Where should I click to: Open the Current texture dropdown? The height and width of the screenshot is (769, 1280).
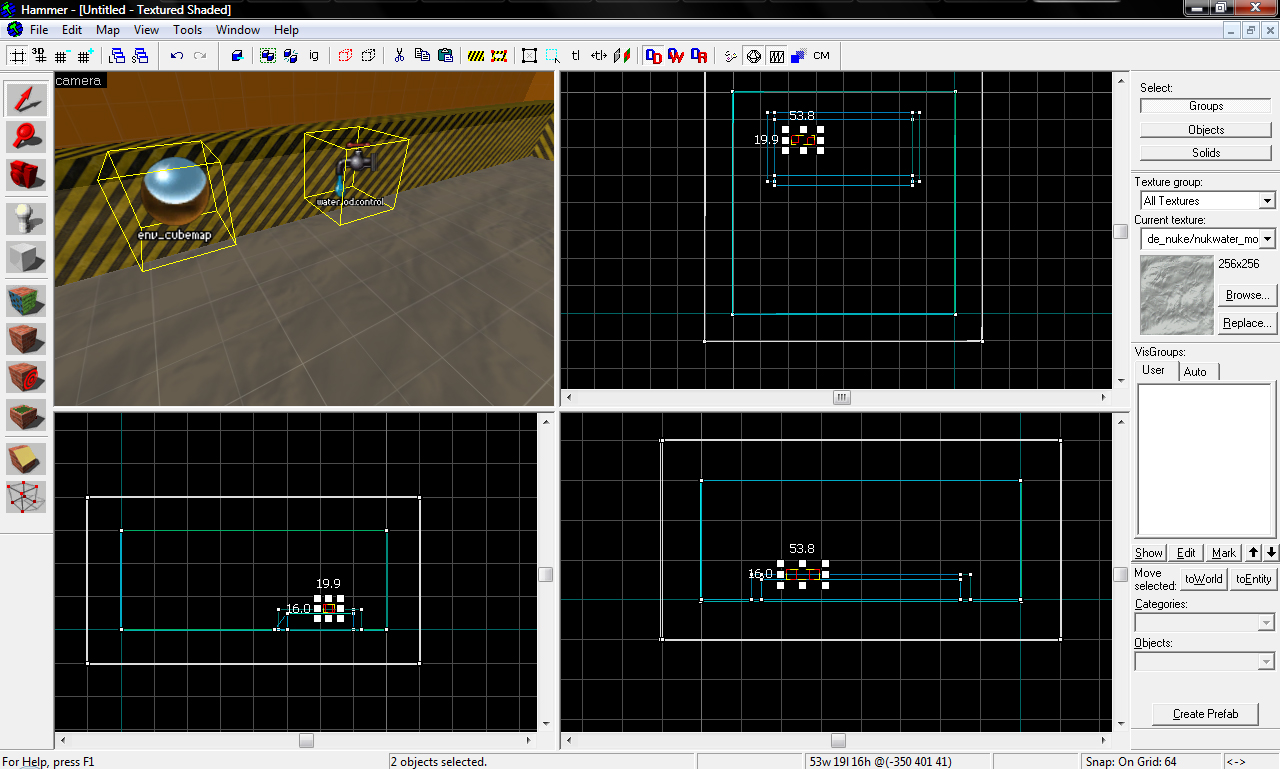(x=1267, y=239)
